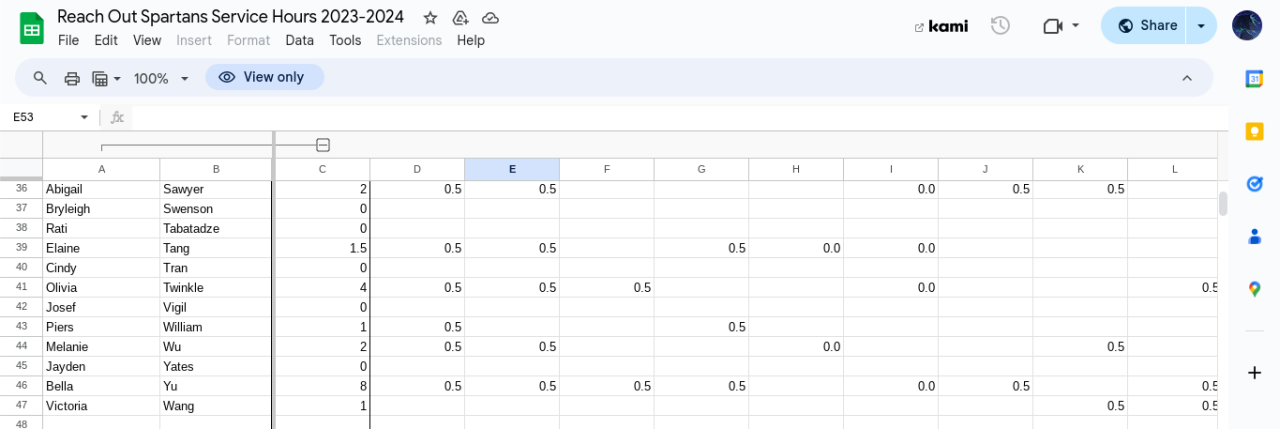The width and height of the screenshot is (1280, 429).
Task: Open Google Keep in side panel
Action: point(1254,131)
